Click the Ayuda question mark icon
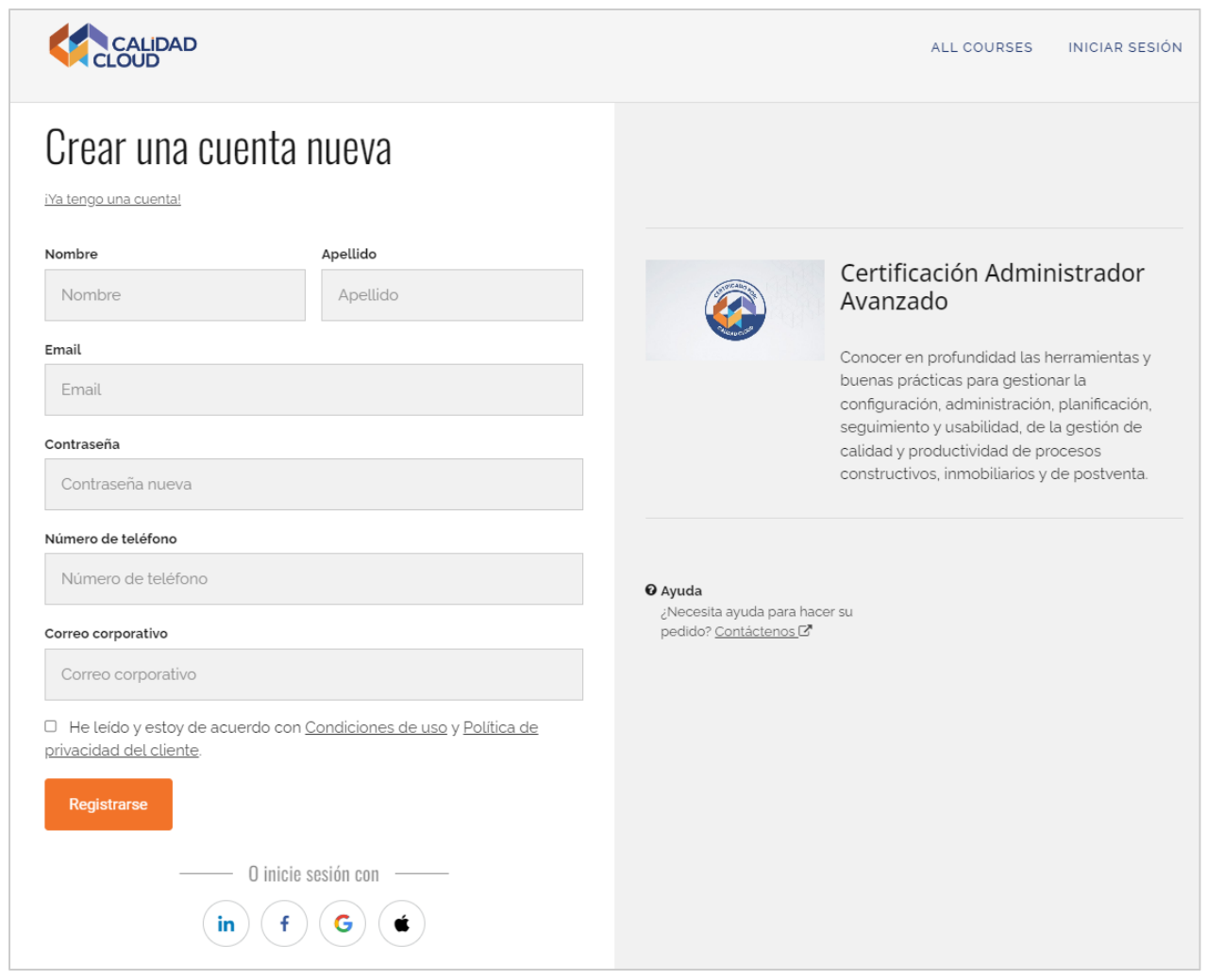 click(650, 590)
